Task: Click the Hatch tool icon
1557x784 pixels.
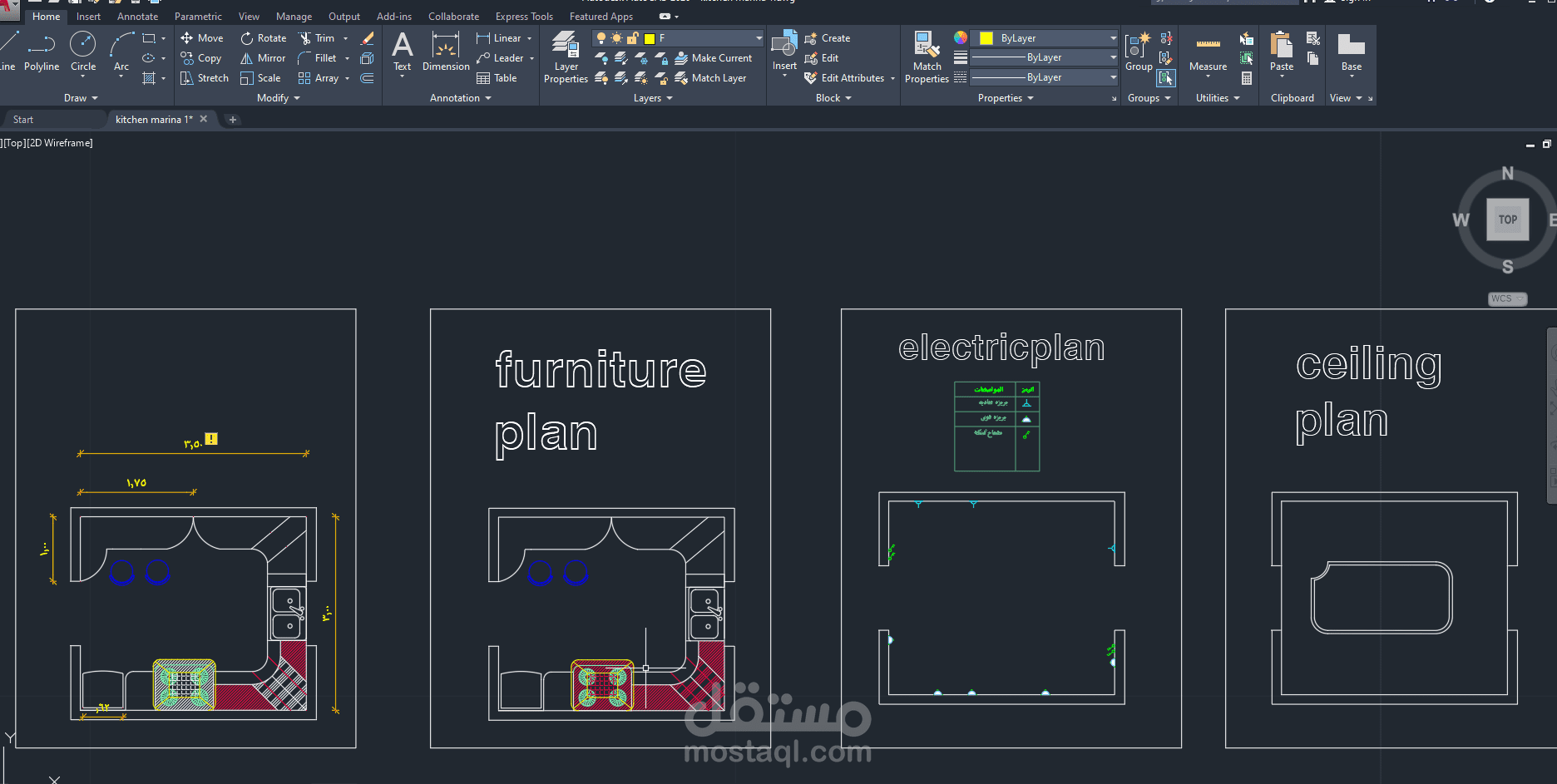Action: [x=149, y=78]
